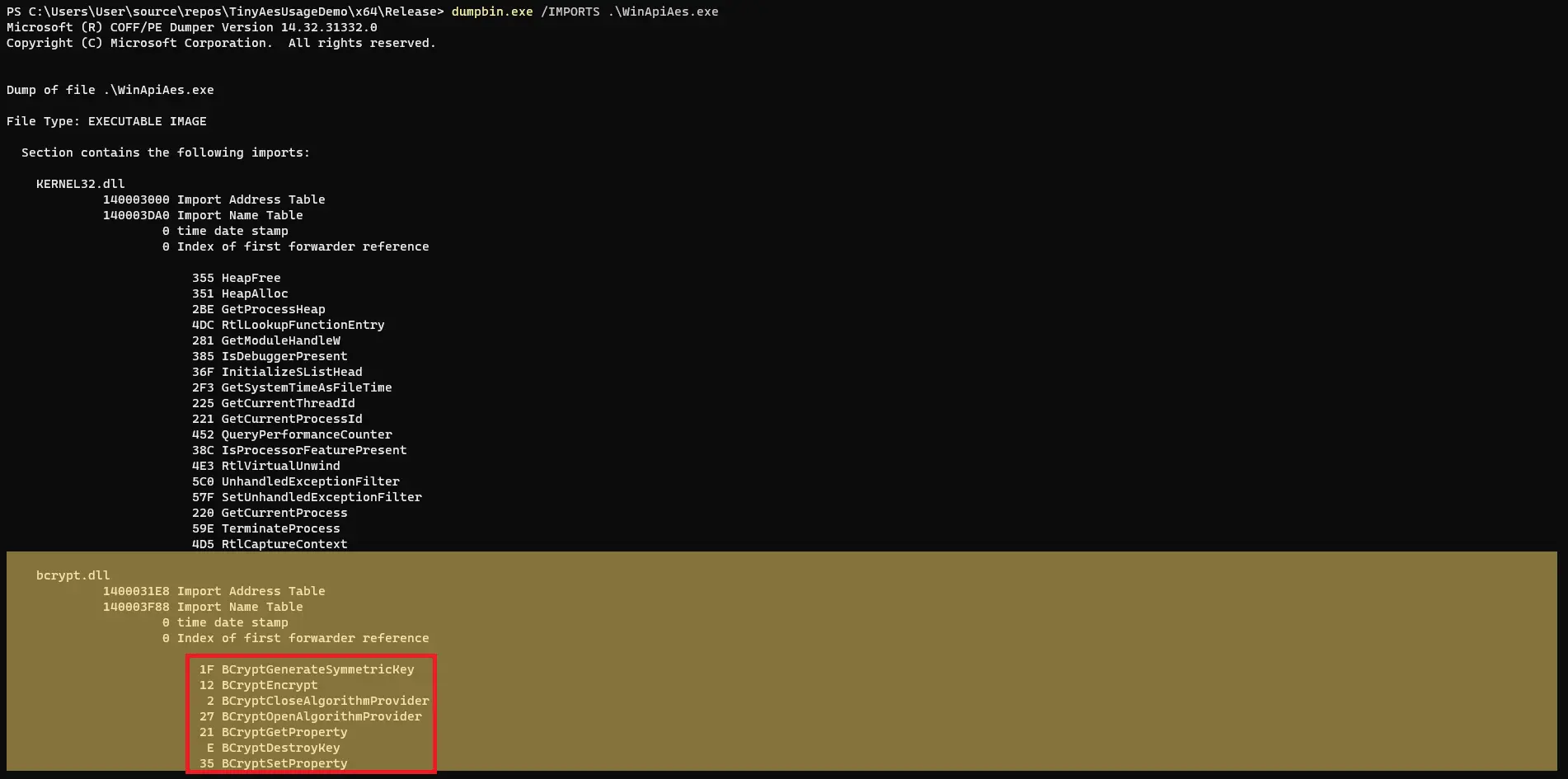The height and width of the screenshot is (779, 1568).
Task: Click the GetCurrentProcess import entry
Action: (x=270, y=513)
